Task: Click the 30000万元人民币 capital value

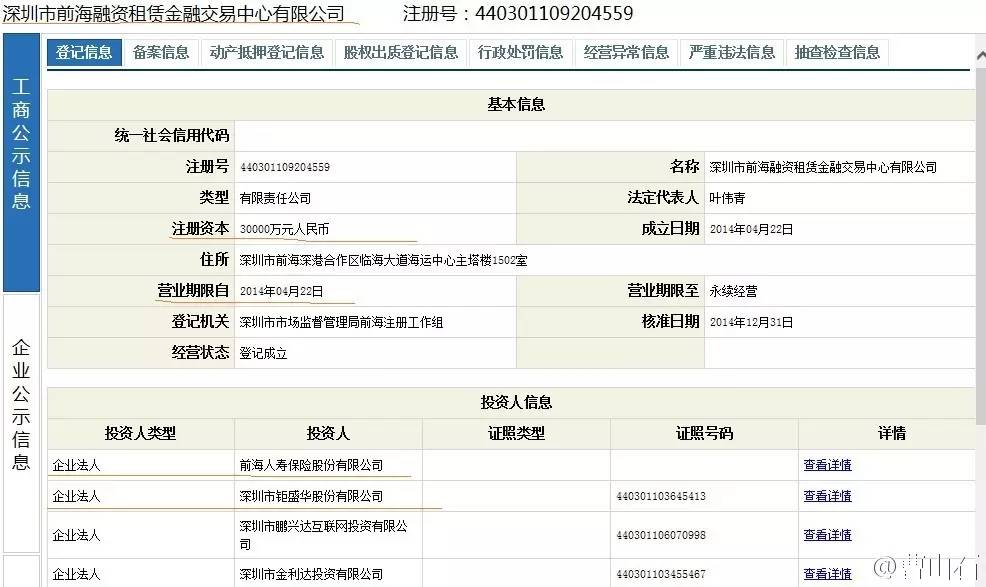Action: [x=284, y=229]
